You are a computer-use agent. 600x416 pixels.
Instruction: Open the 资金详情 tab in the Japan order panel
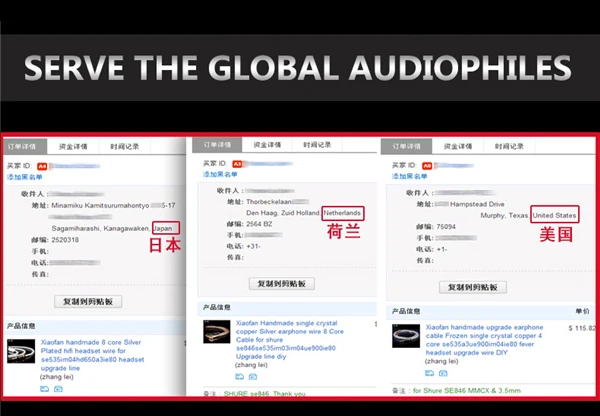click(x=73, y=147)
